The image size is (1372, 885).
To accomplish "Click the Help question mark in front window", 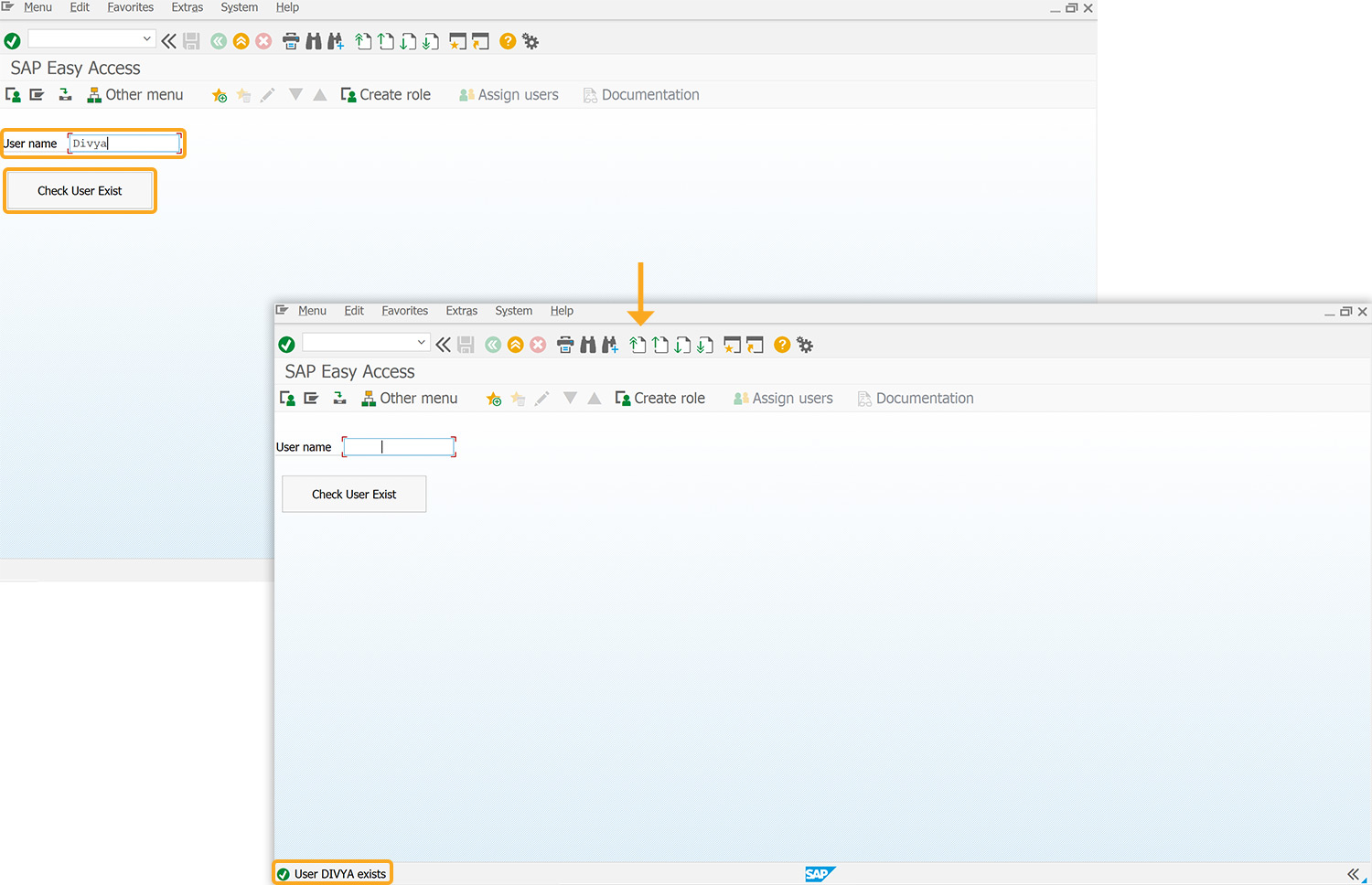I will click(x=782, y=345).
